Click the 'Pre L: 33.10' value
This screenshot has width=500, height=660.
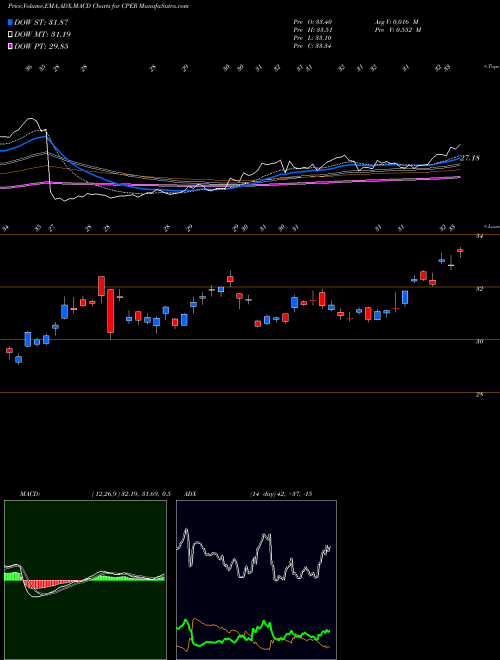pos(313,38)
